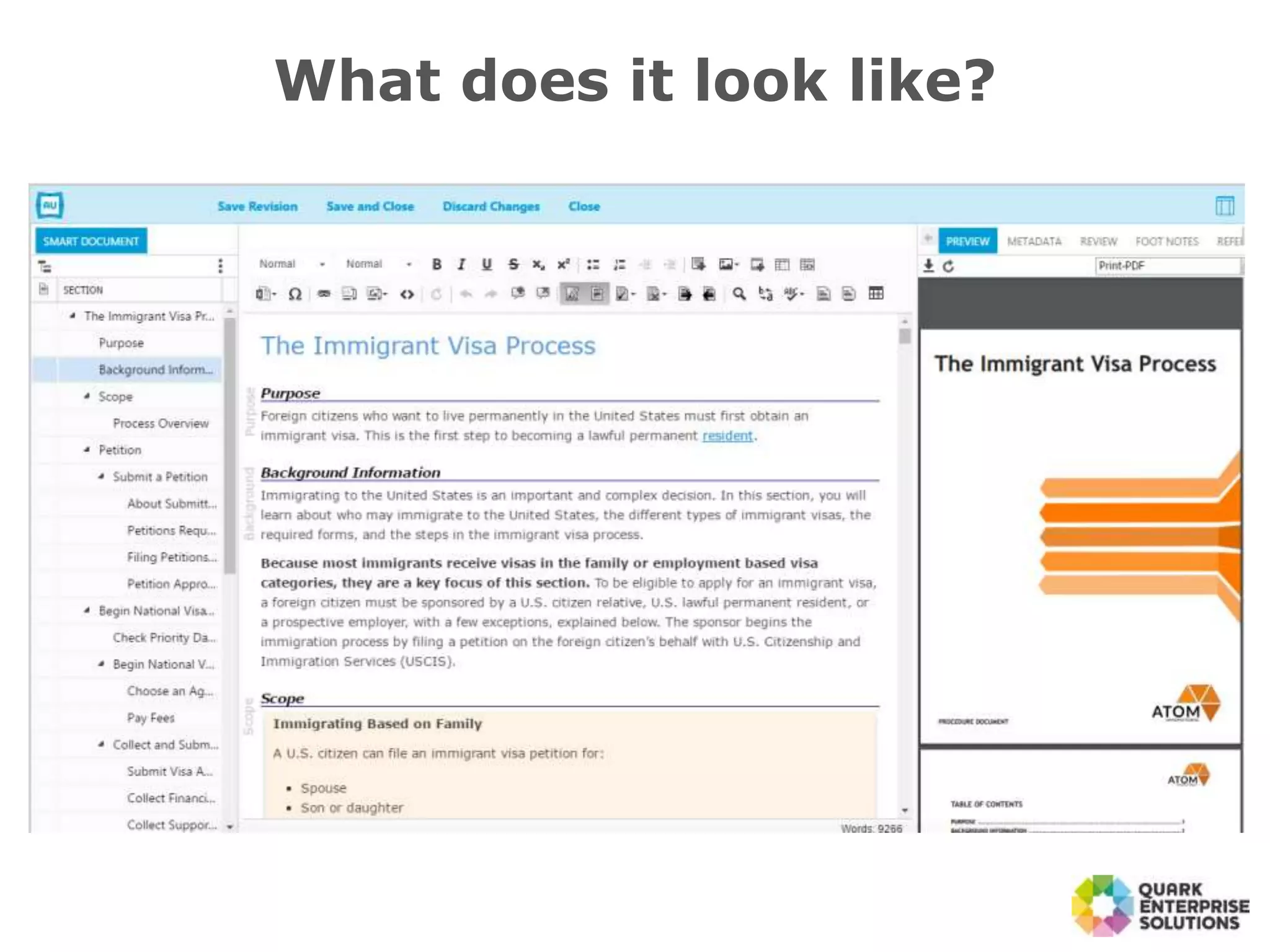
Task: Click the insert hyperlink chain icon
Action: 324,294
